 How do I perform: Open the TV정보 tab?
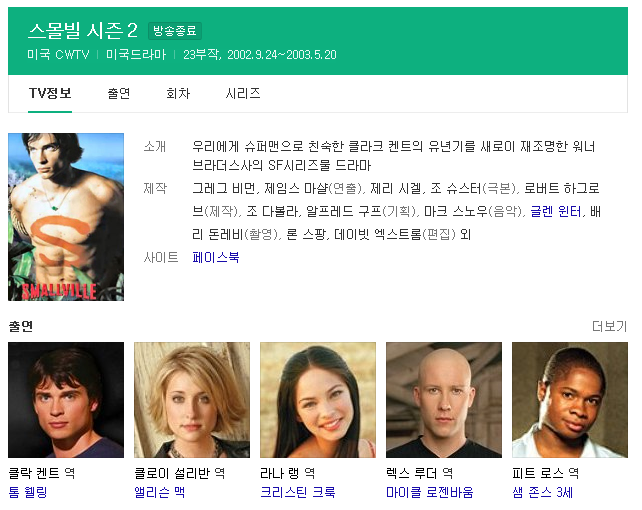[50, 94]
